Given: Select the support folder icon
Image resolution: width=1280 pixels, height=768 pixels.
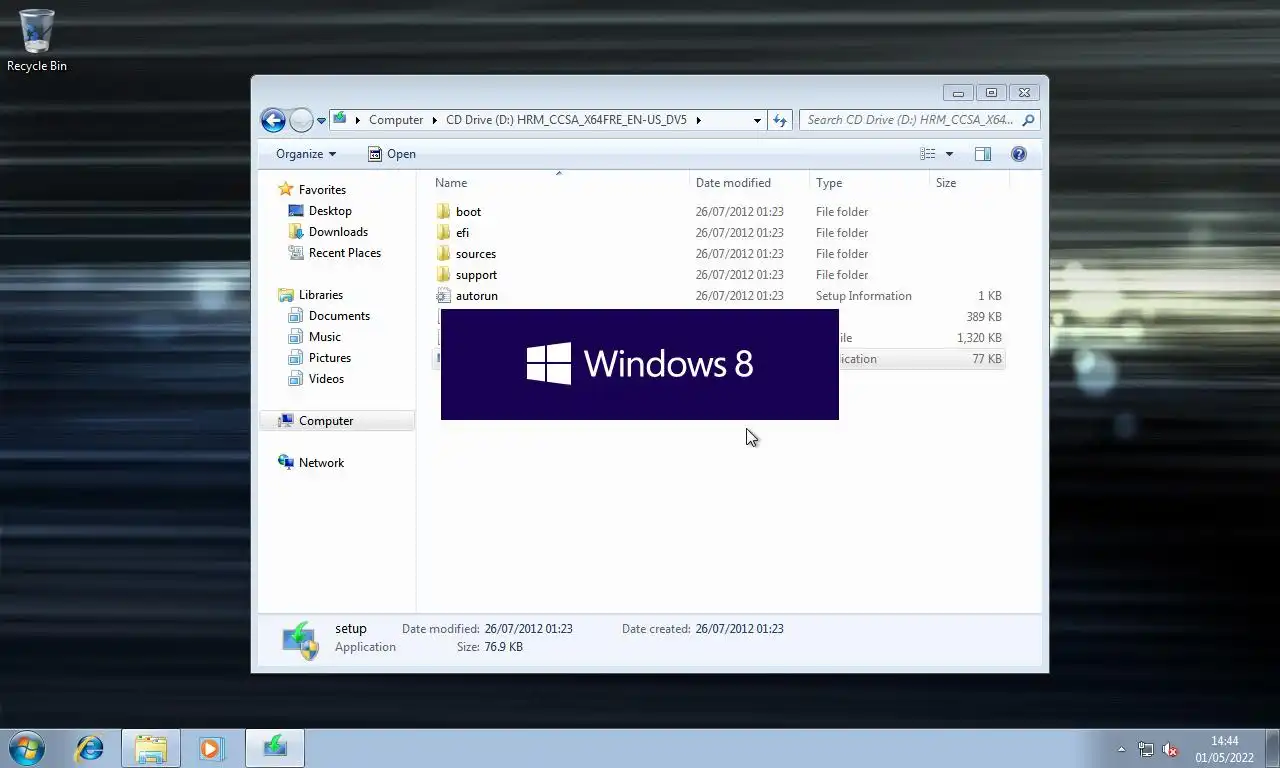Looking at the screenshot, I should [444, 275].
